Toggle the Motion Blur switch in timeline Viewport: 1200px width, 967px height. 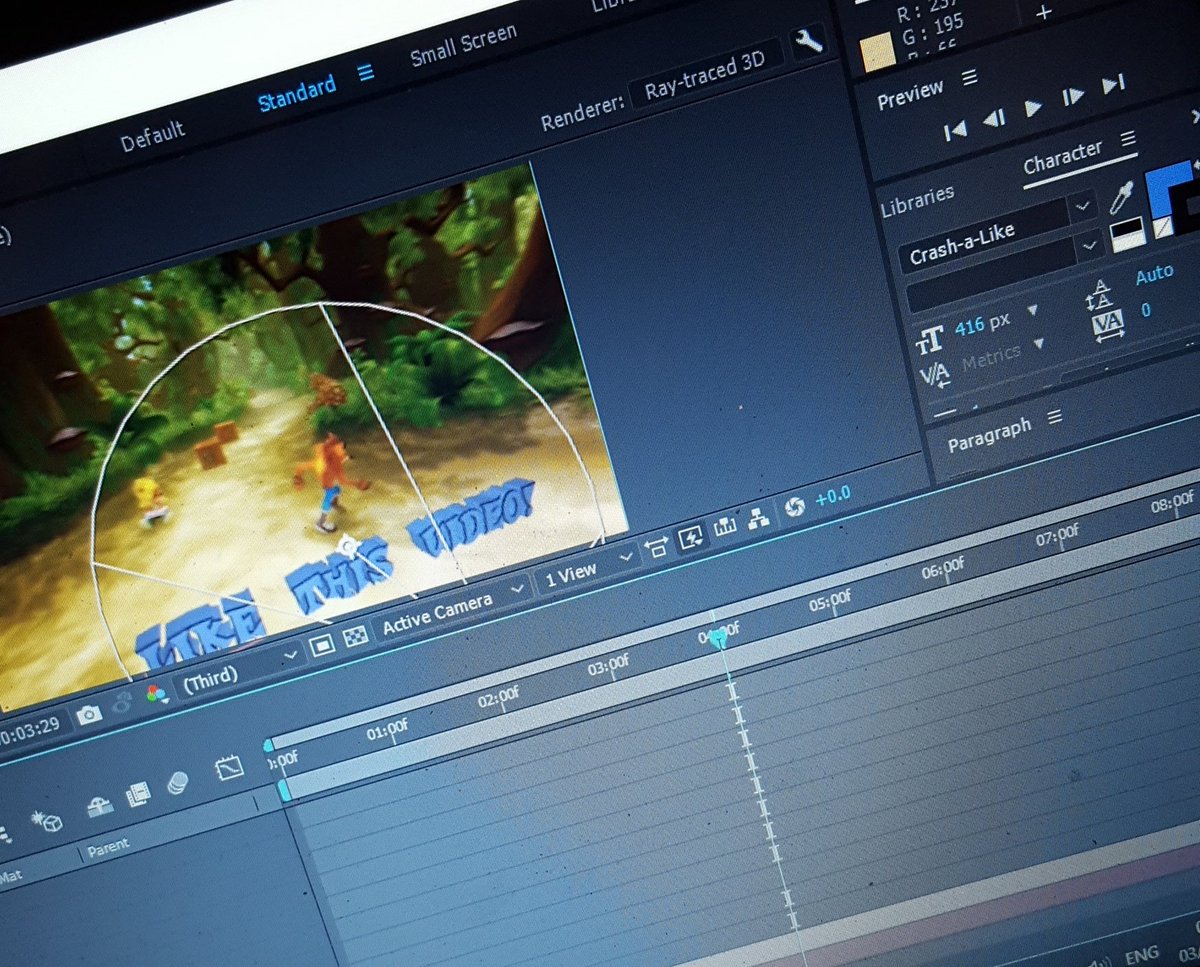click(177, 784)
